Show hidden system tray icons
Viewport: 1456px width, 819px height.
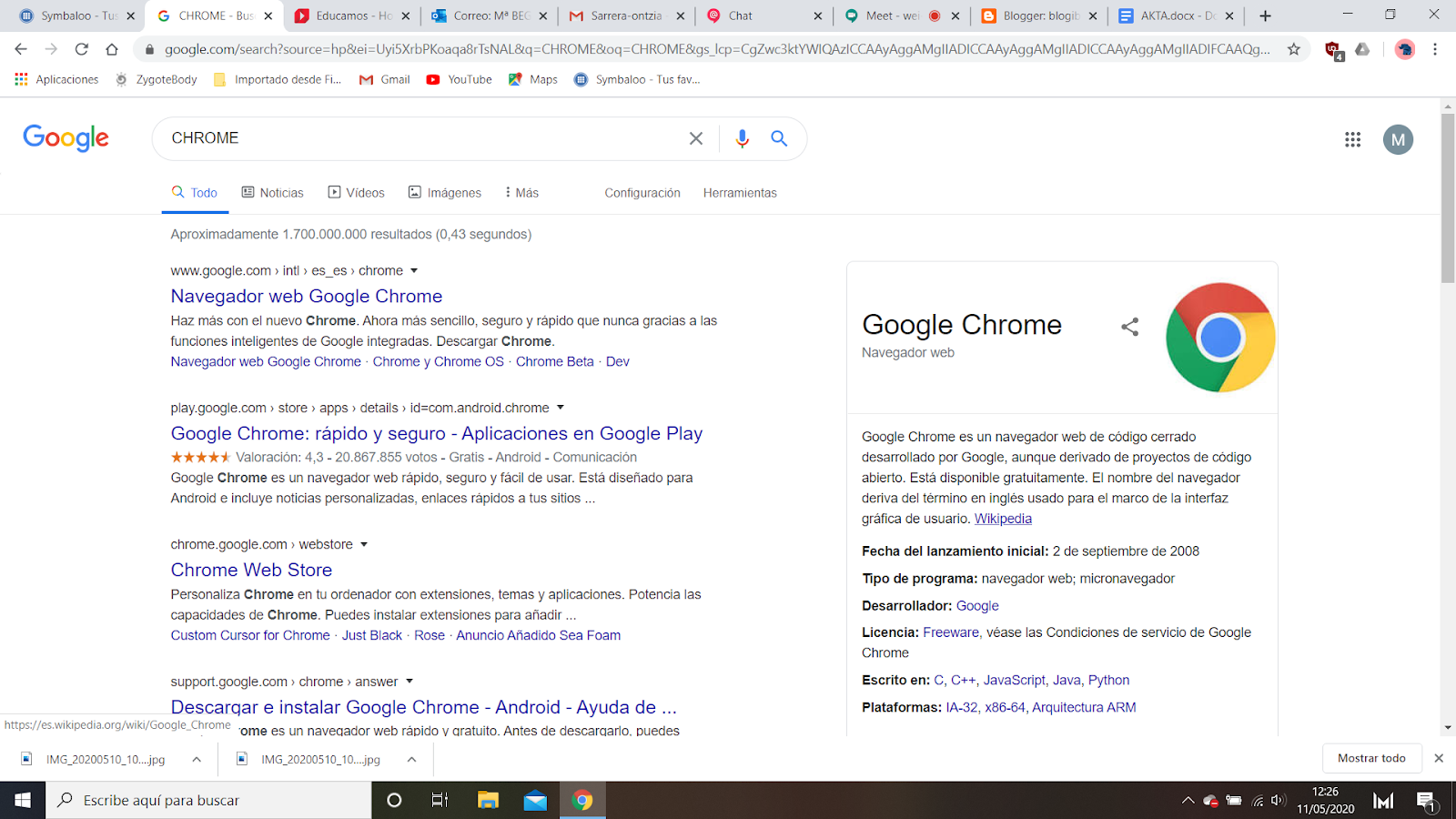(1188, 801)
